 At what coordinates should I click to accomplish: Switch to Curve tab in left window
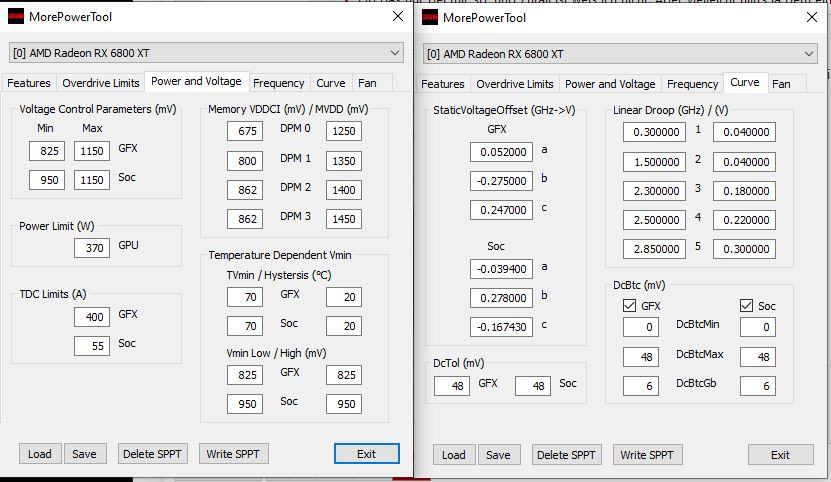[x=331, y=83]
